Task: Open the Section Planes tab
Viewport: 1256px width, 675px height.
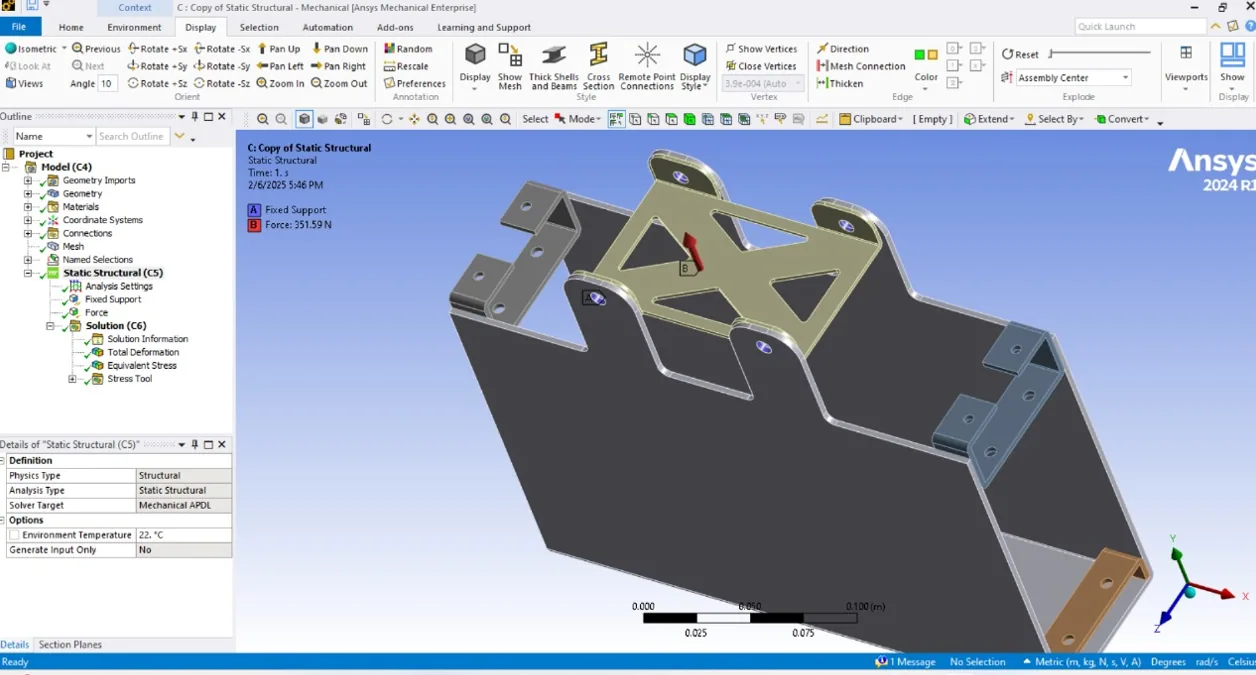Action: click(70, 645)
